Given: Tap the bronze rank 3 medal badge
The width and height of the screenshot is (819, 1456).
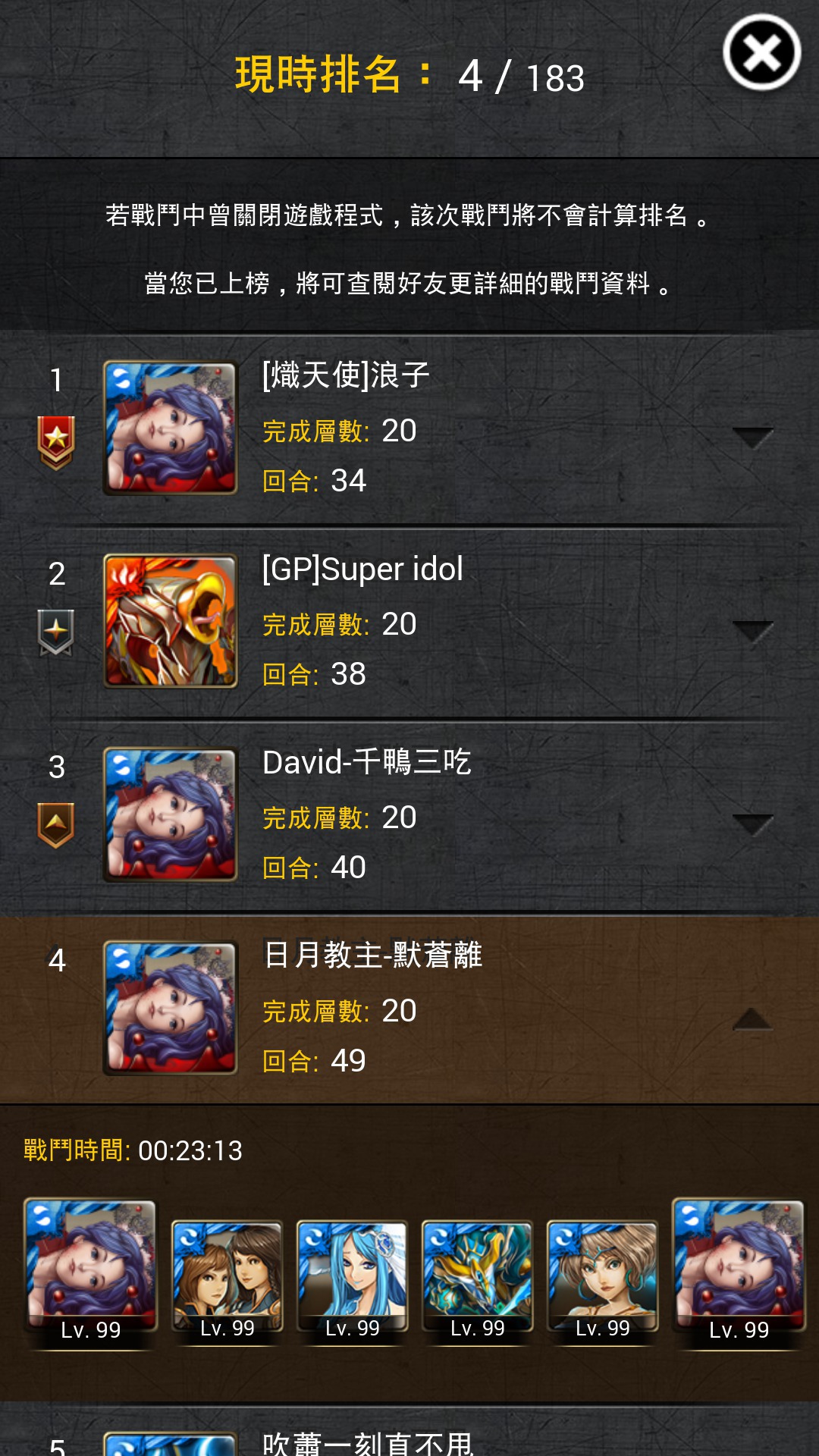Looking at the screenshot, I should [x=56, y=825].
